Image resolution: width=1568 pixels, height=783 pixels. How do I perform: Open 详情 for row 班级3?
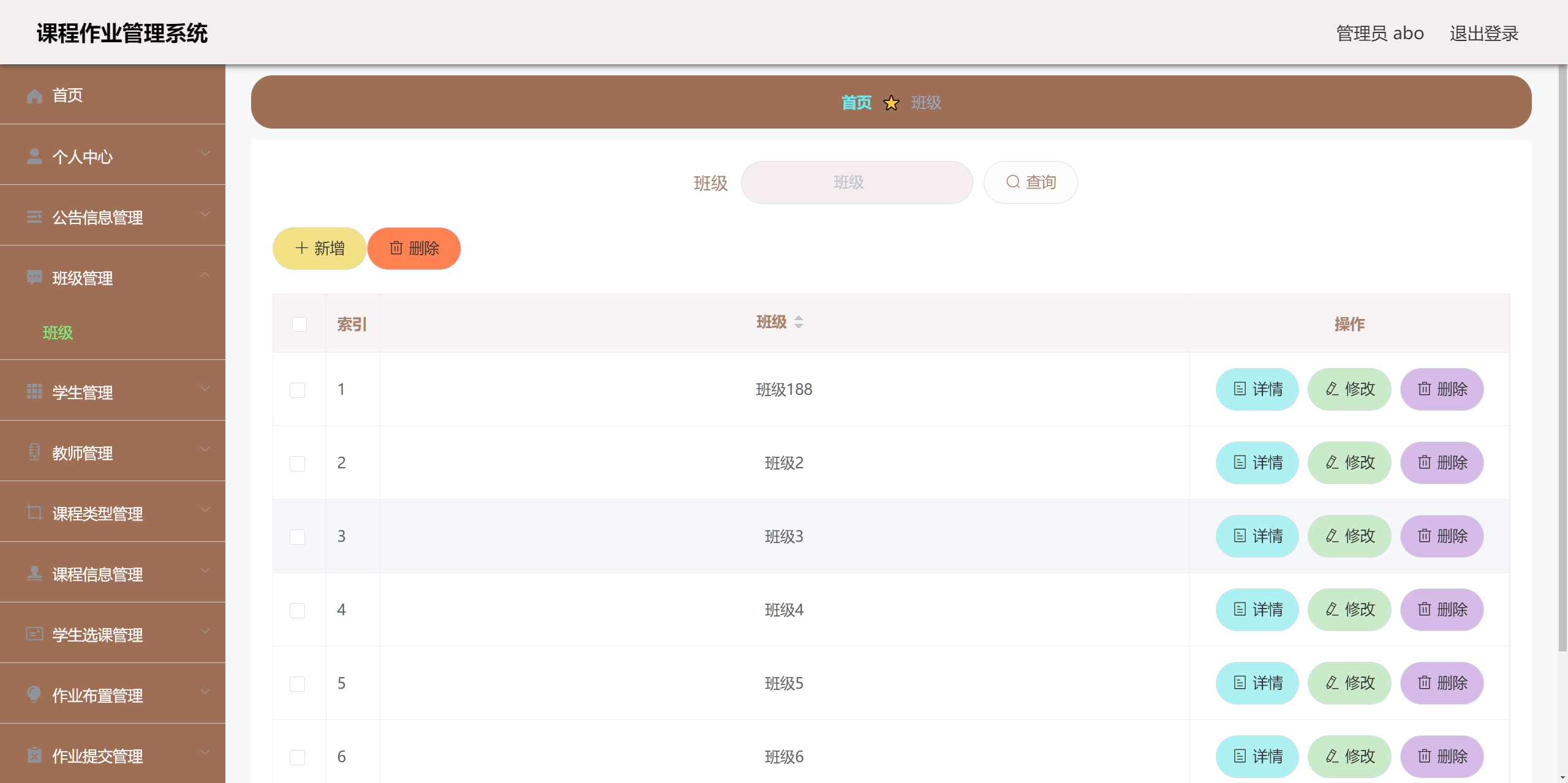pos(1257,536)
